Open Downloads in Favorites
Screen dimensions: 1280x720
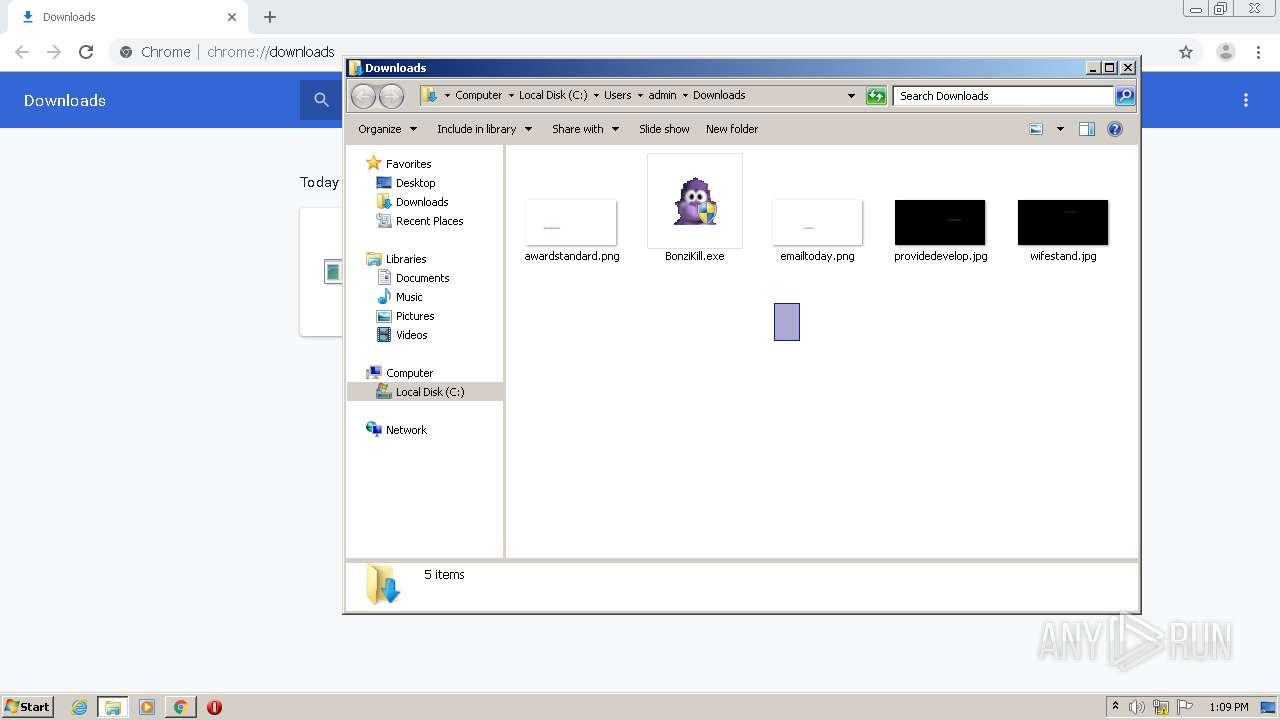click(x=412, y=202)
